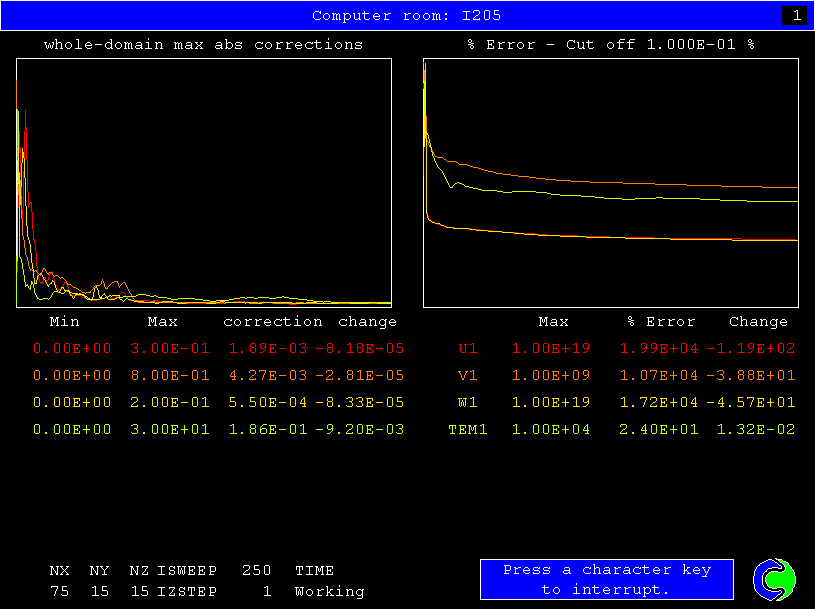The image size is (815, 609).
Task: Click the U1 max value 1.00E+19
Action: click(x=551, y=348)
